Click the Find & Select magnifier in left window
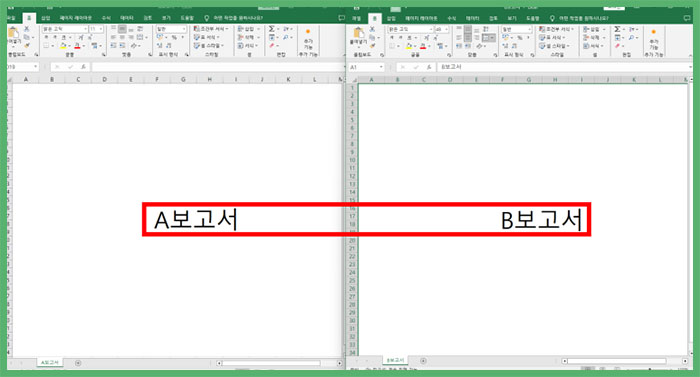The height and width of the screenshot is (377, 700). (x=286, y=38)
